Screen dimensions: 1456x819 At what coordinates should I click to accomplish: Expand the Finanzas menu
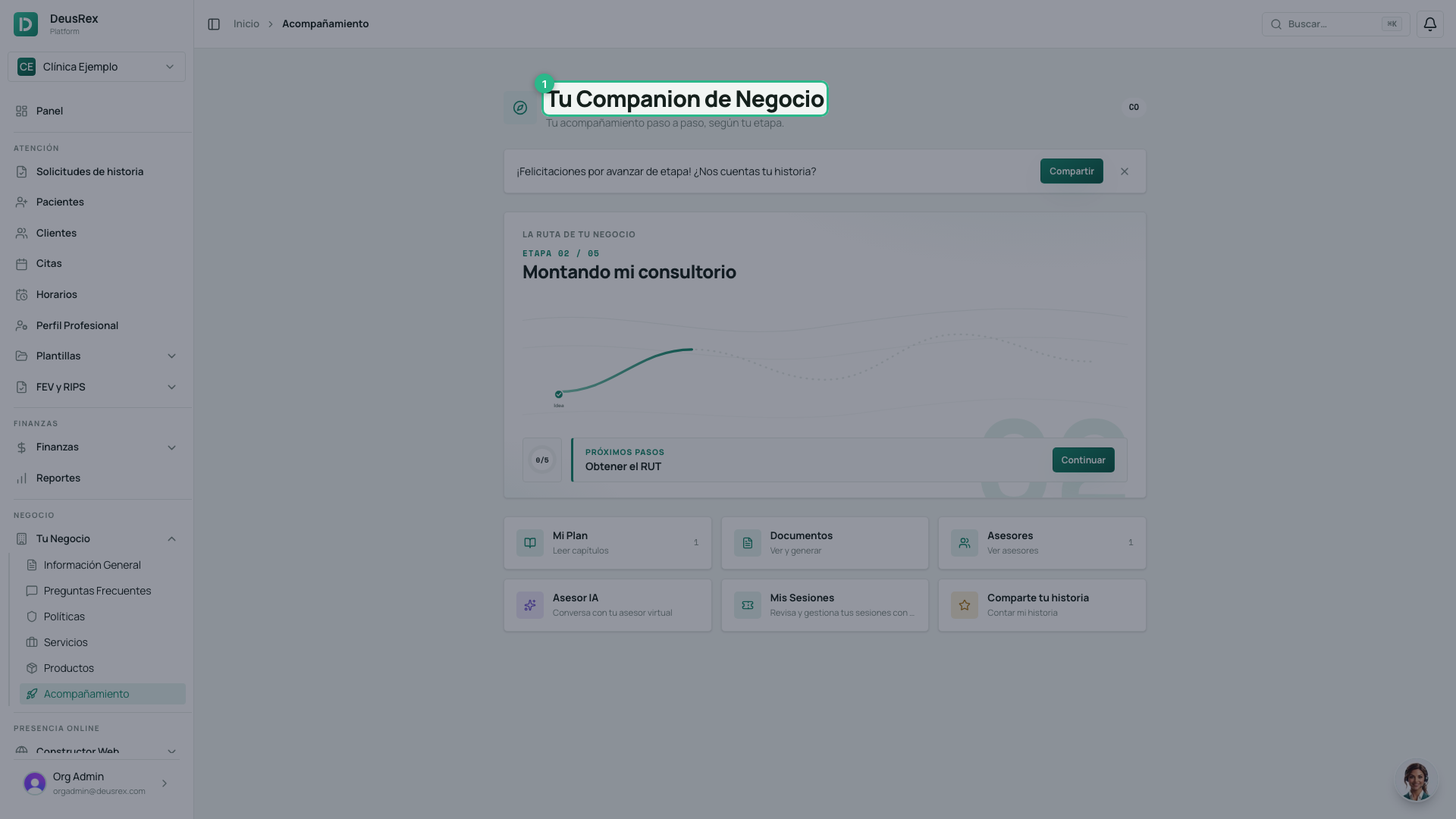96,447
